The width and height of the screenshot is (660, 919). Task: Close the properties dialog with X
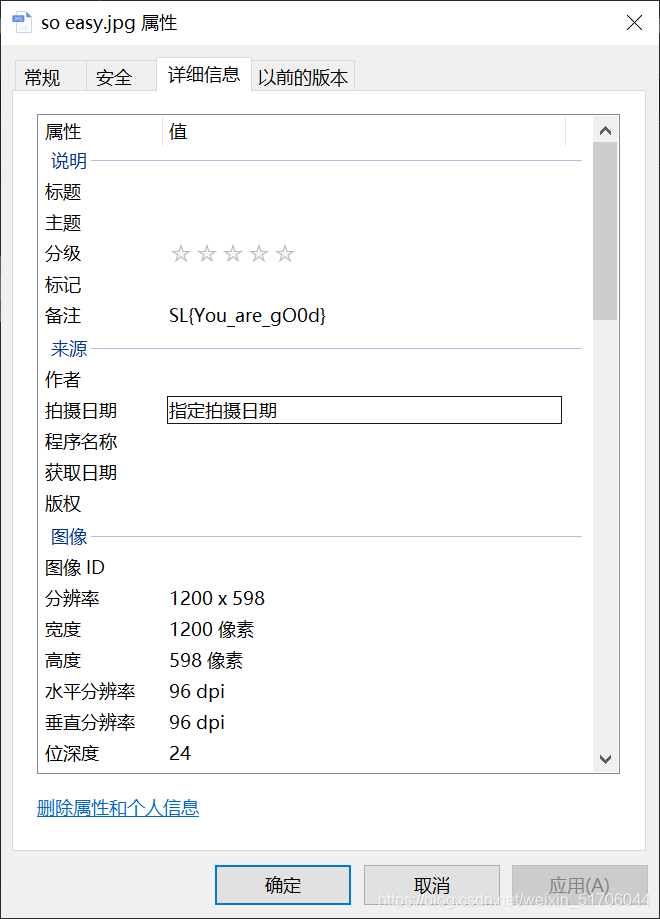click(x=634, y=23)
